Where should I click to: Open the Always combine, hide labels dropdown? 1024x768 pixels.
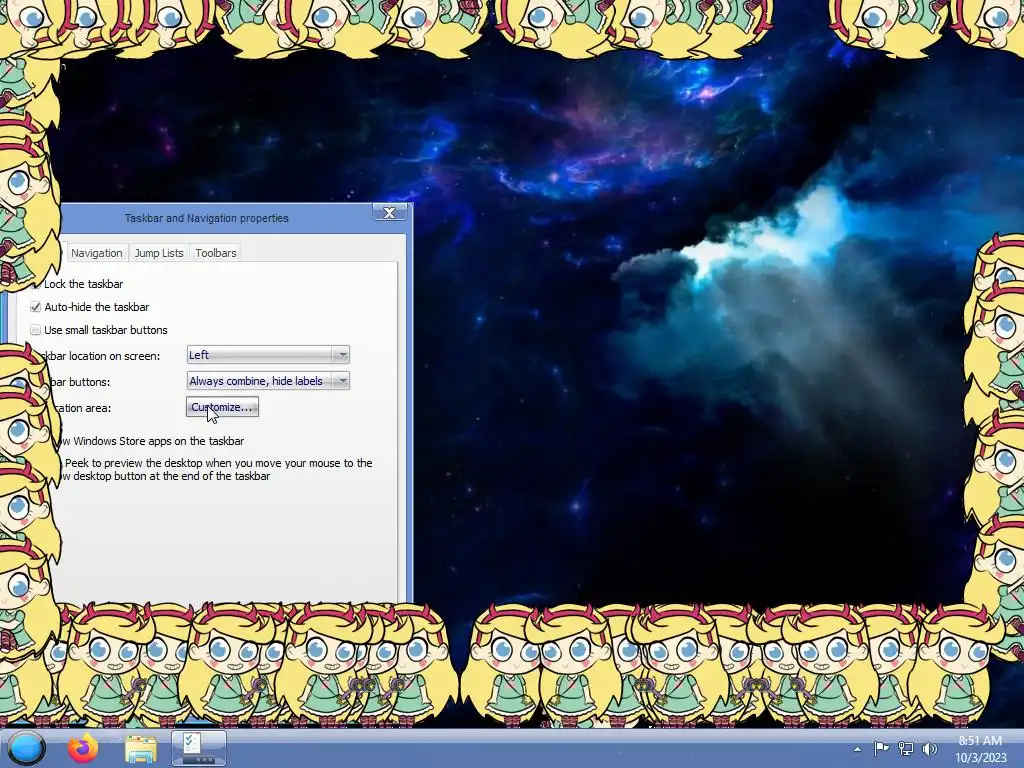[268, 381]
